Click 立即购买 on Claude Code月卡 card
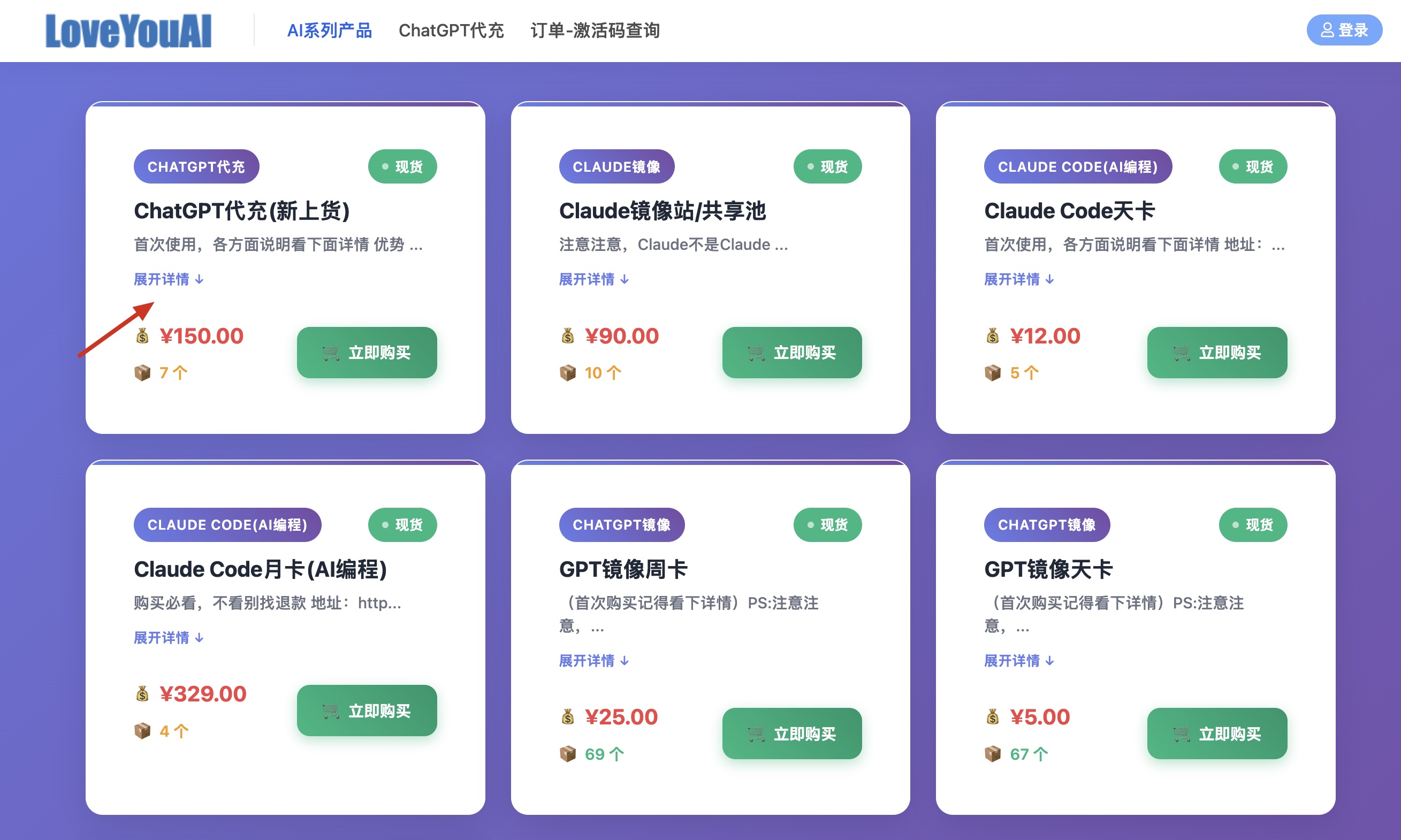 (367, 711)
